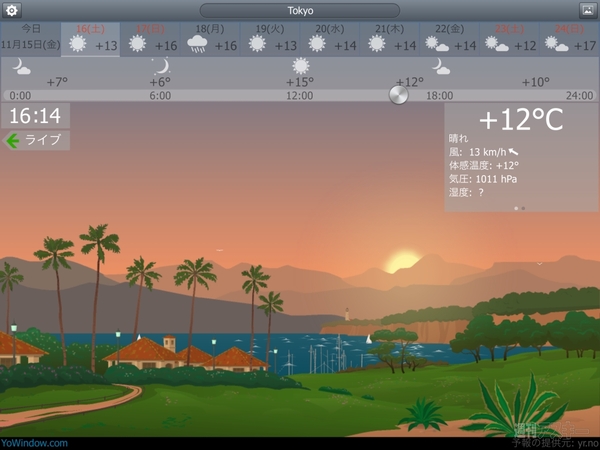Select the 22(金) forecast day tab
Screen dimensions: 600x450
click(449, 39)
